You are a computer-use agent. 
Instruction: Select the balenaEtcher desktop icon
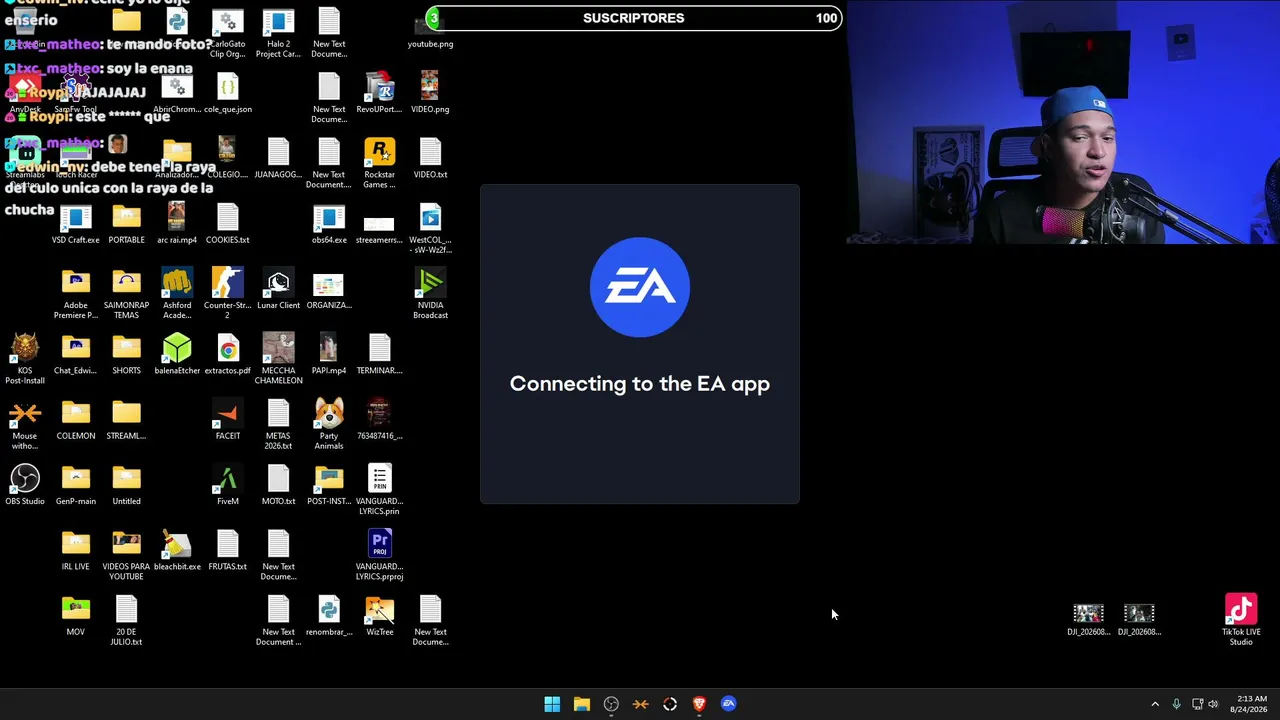click(x=177, y=349)
